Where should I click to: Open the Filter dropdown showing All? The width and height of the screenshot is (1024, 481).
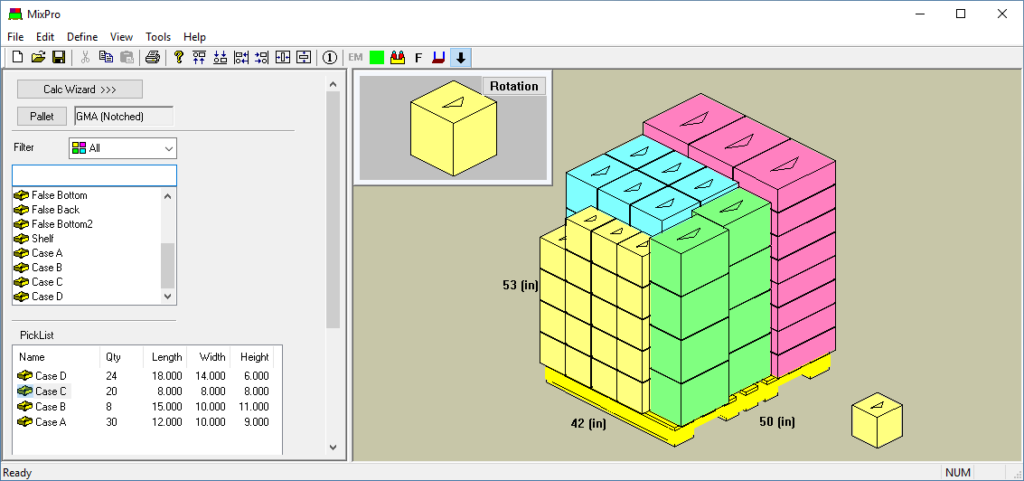point(122,148)
